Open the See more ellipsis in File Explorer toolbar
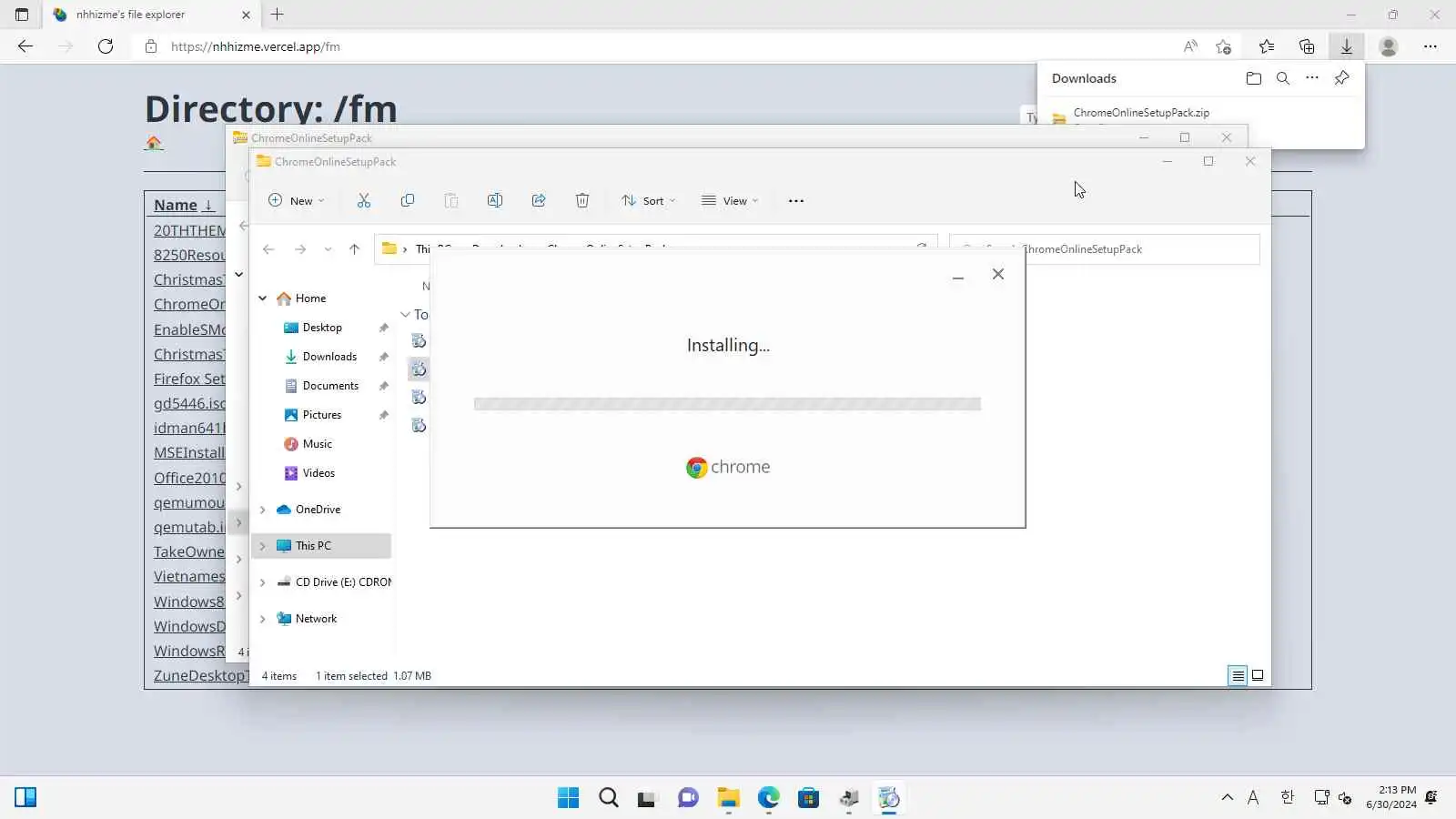 796,201
